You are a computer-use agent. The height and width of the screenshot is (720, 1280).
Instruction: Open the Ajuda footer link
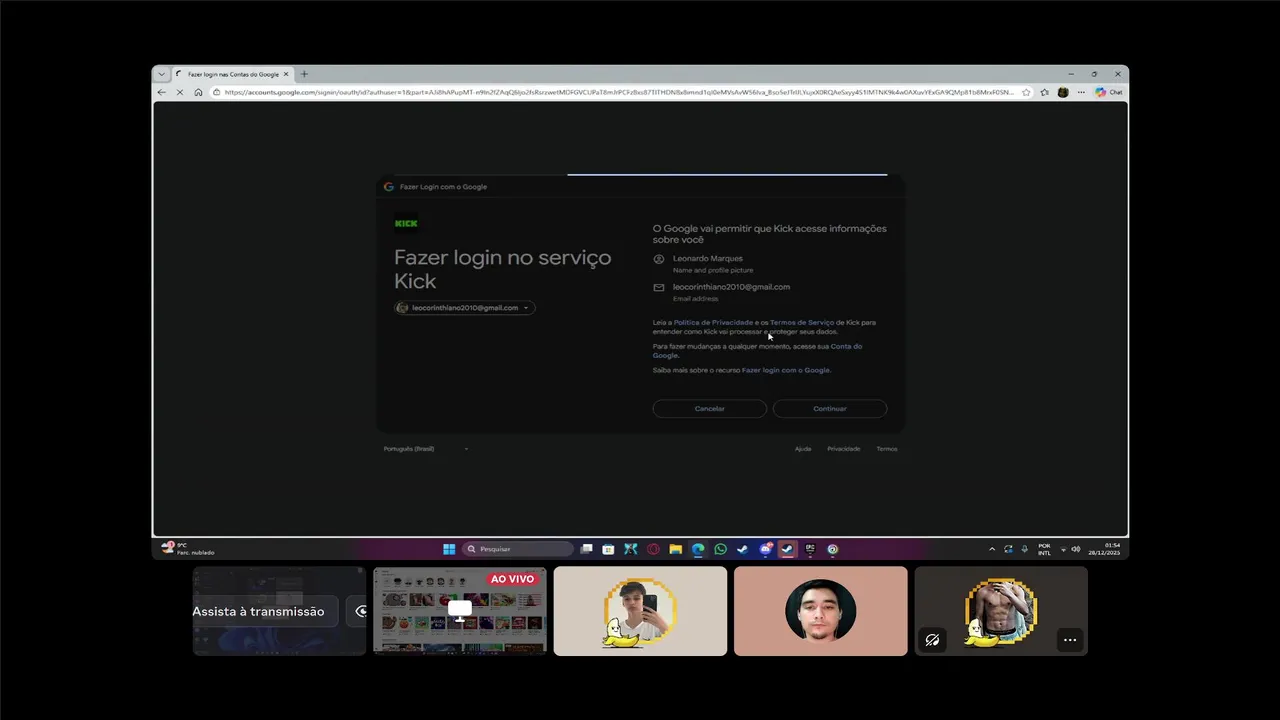[x=803, y=449]
